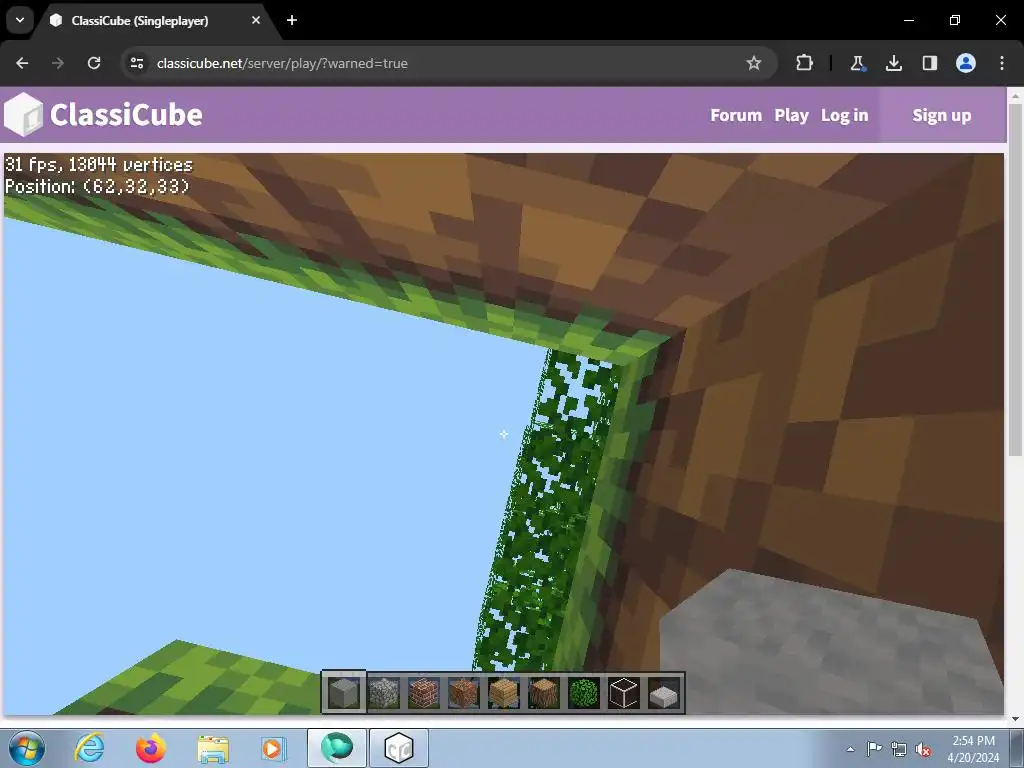
Task: Select the dirt block in the hotbar
Action: (464, 693)
